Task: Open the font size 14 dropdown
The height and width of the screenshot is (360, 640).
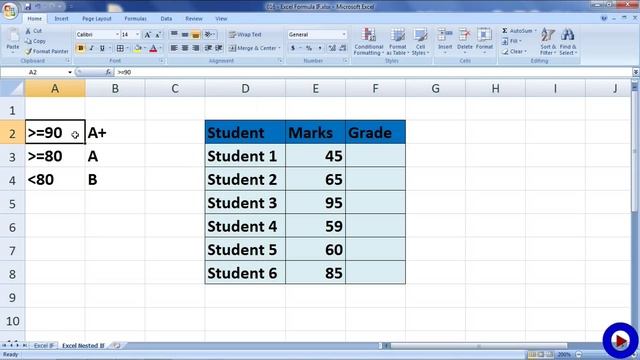Action: (138, 35)
